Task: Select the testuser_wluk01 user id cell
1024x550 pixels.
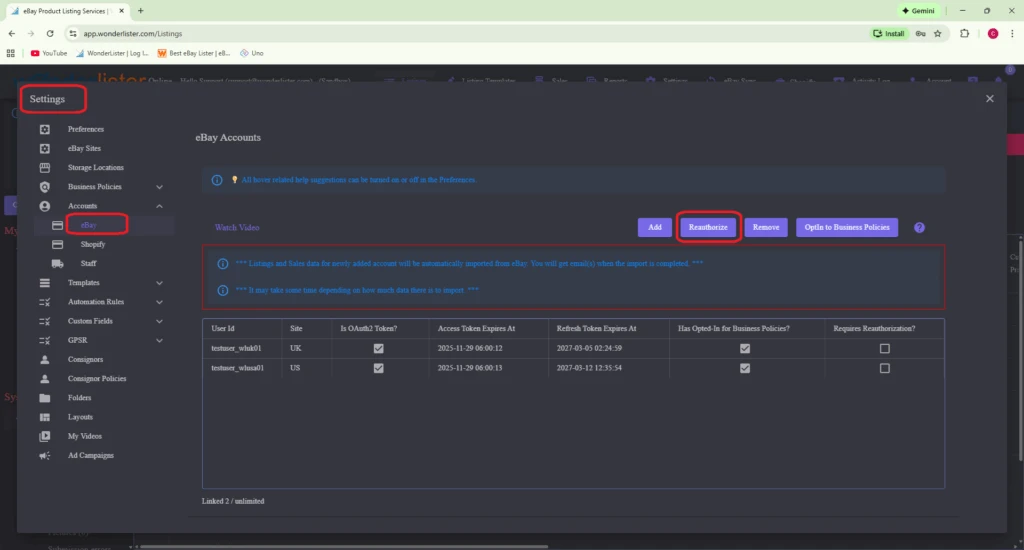Action: pos(242,348)
